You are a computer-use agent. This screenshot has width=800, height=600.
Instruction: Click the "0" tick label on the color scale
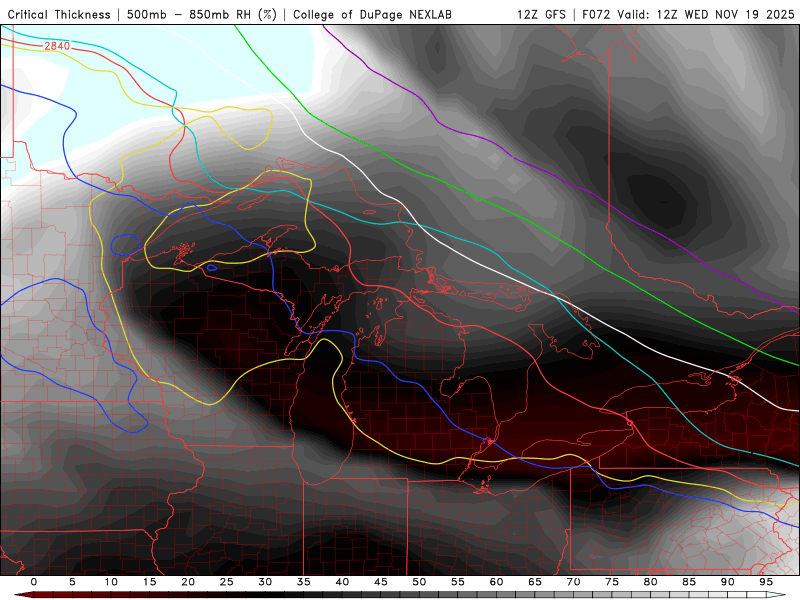34,582
